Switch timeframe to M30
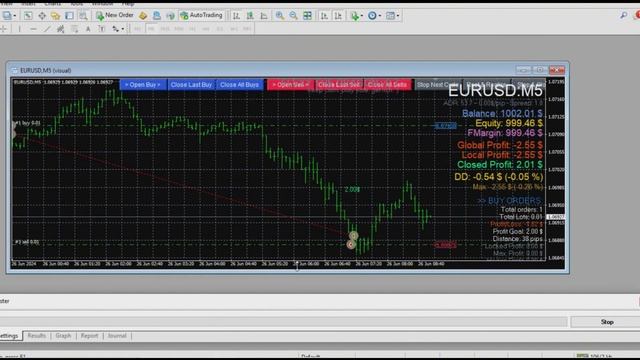This screenshot has height=360, width=640. click(x=178, y=29)
